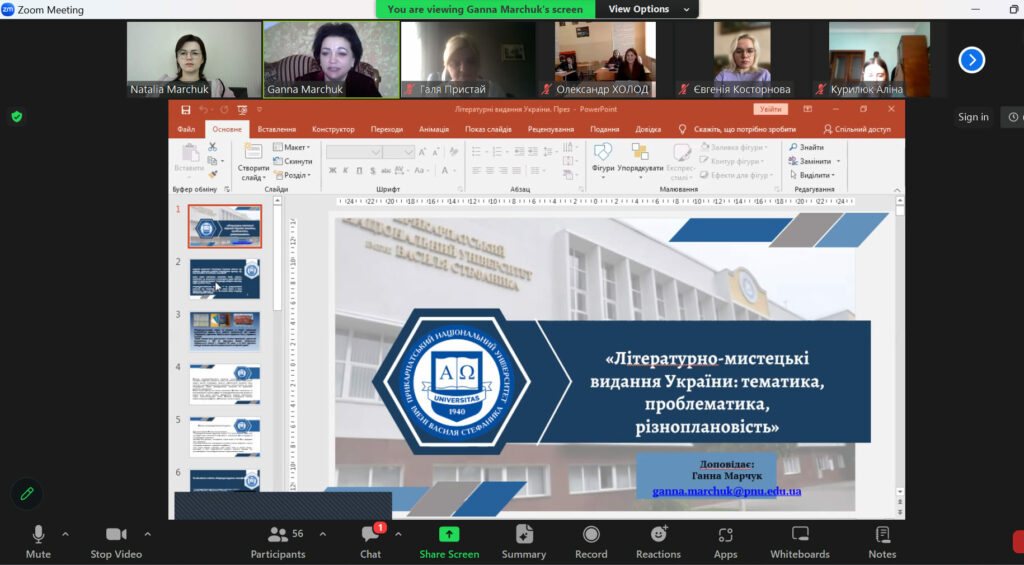The image size is (1024, 565).
Task: Select slide 3 thumbnail in slide panel
Action: point(225,332)
